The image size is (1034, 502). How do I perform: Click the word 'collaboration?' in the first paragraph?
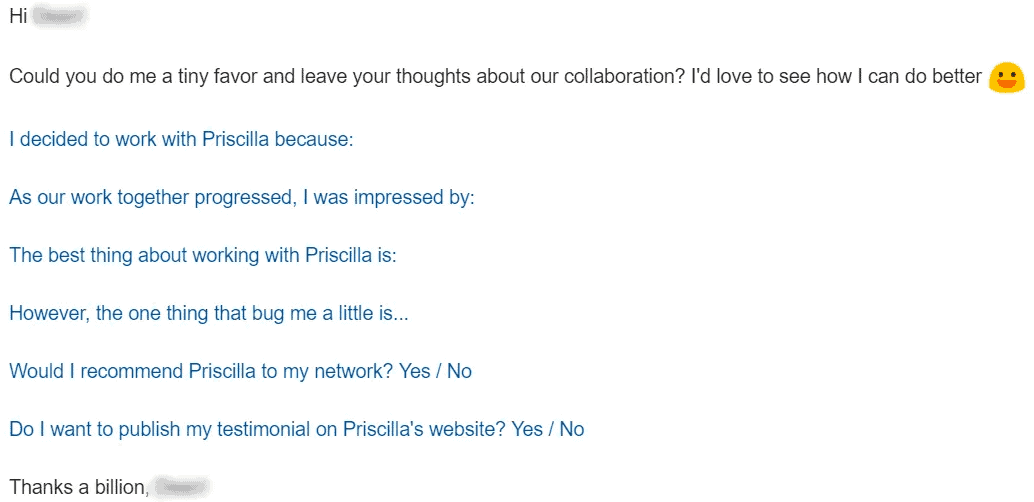(616, 77)
